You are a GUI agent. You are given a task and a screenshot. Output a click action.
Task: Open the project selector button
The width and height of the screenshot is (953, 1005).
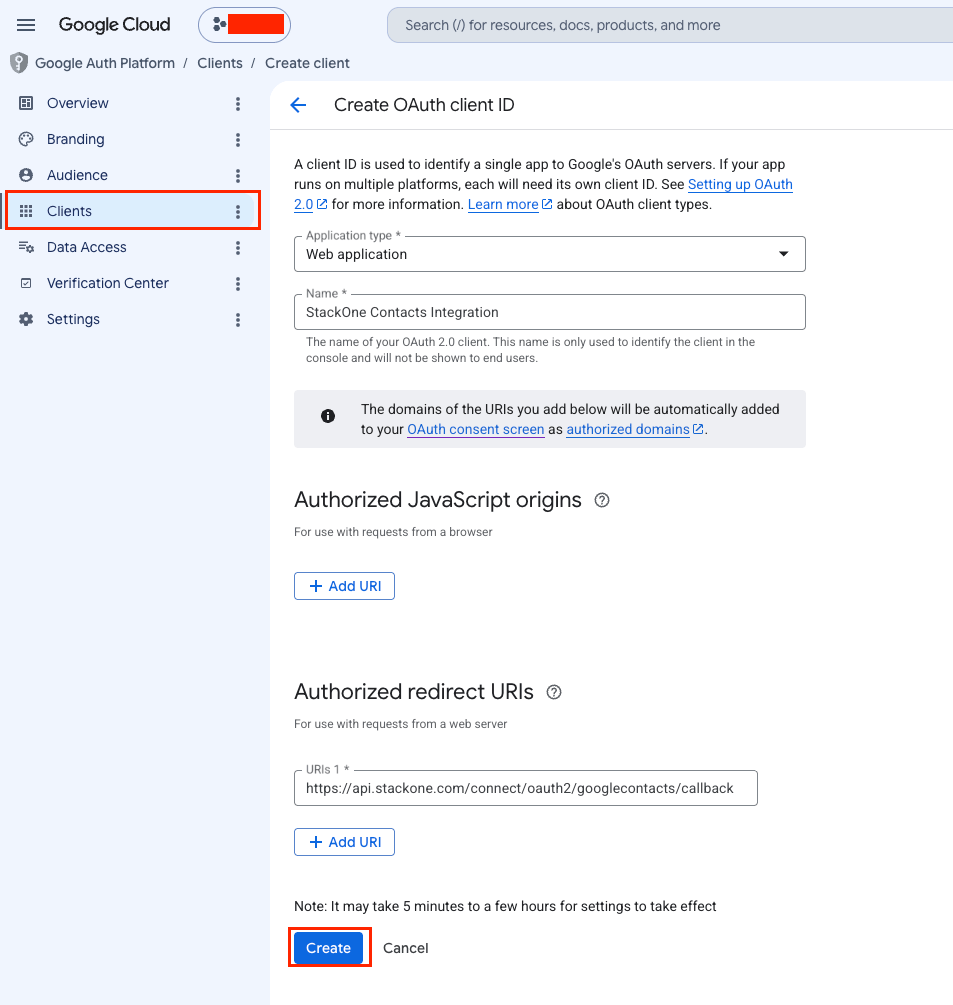tap(244, 25)
